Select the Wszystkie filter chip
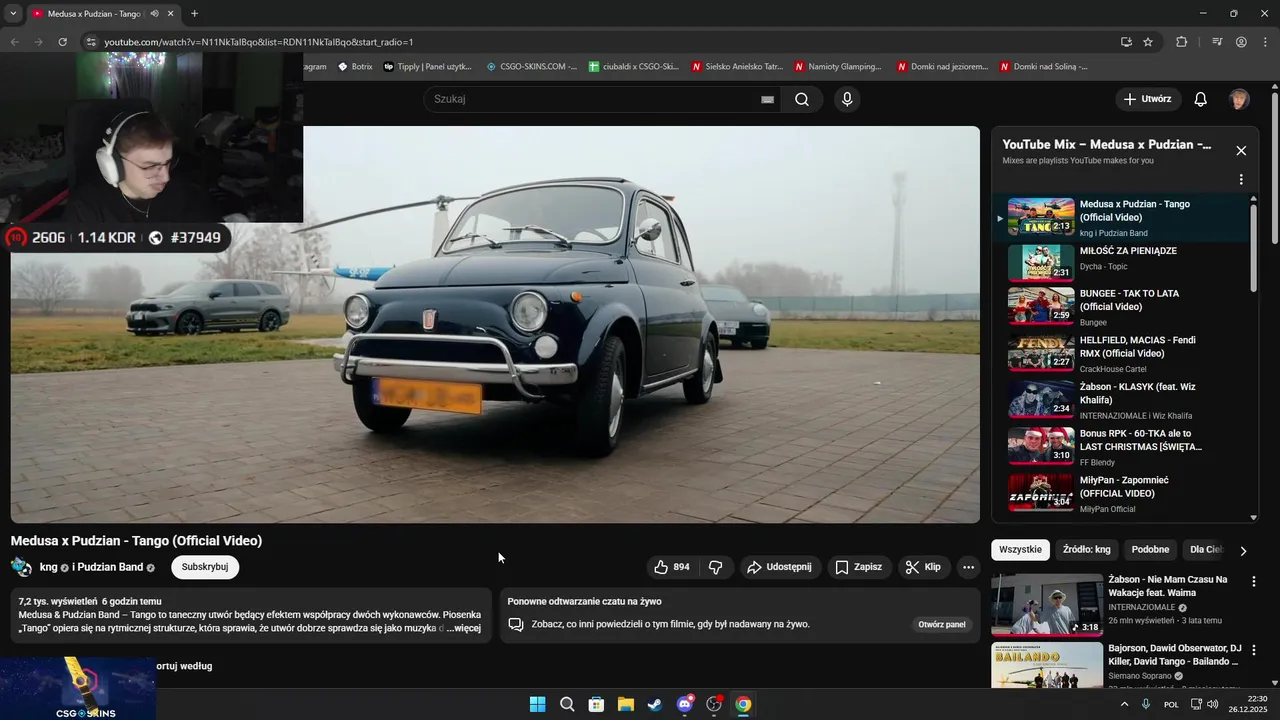The height and width of the screenshot is (720, 1280). 1020,550
